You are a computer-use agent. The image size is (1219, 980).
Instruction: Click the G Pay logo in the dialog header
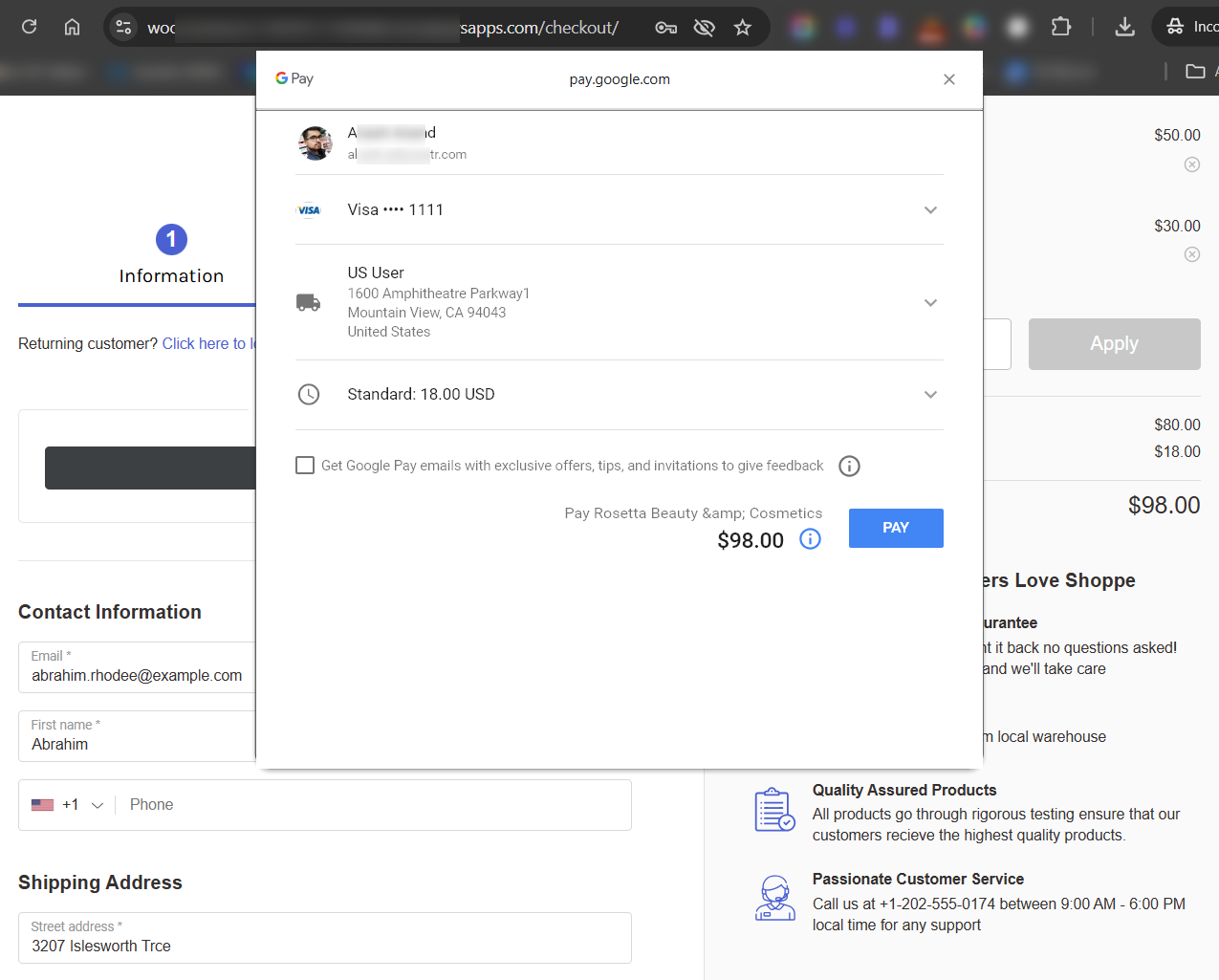point(294,78)
